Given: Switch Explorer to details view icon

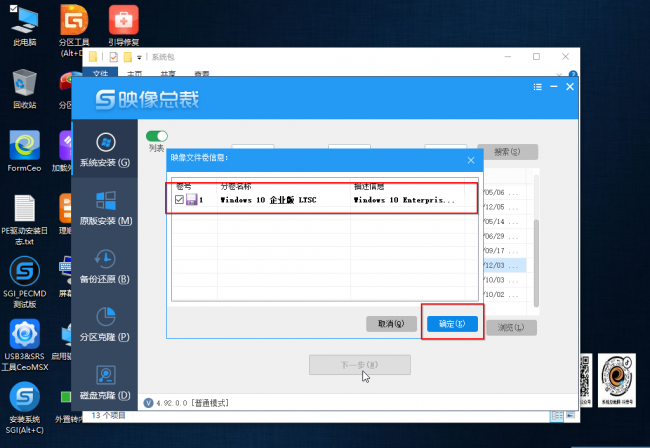Looking at the screenshot, I should pos(556,416).
